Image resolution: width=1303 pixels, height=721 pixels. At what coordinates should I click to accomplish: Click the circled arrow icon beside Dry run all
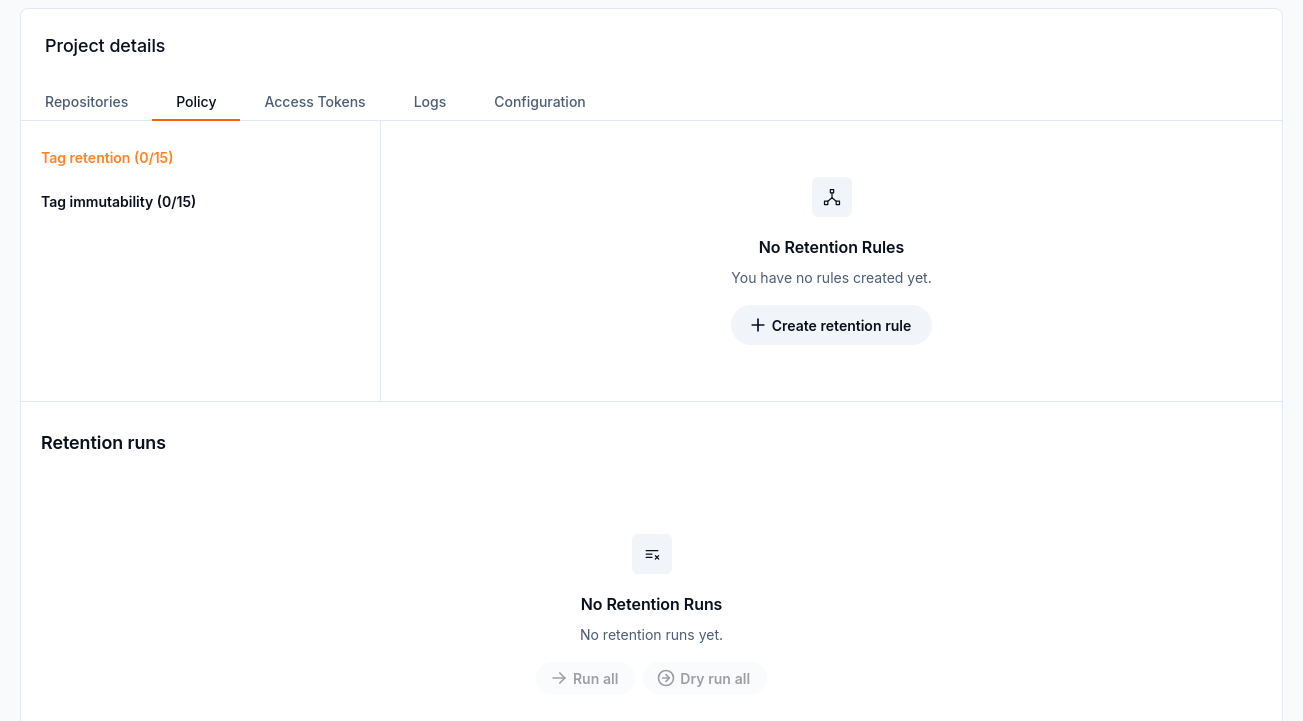coord(665,678)
